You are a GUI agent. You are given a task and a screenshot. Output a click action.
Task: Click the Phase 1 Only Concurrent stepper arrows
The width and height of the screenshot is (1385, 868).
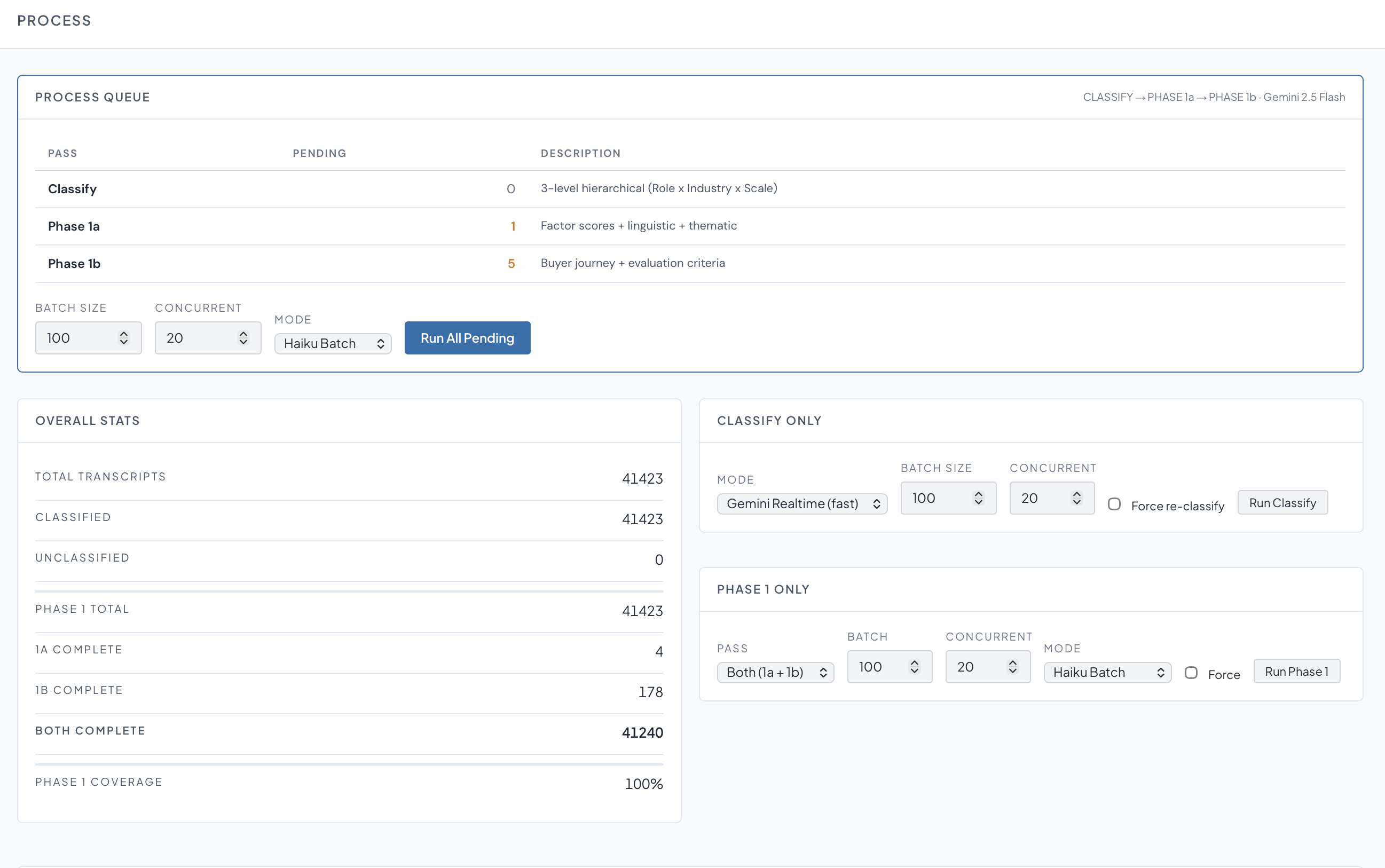point(1013,667)
